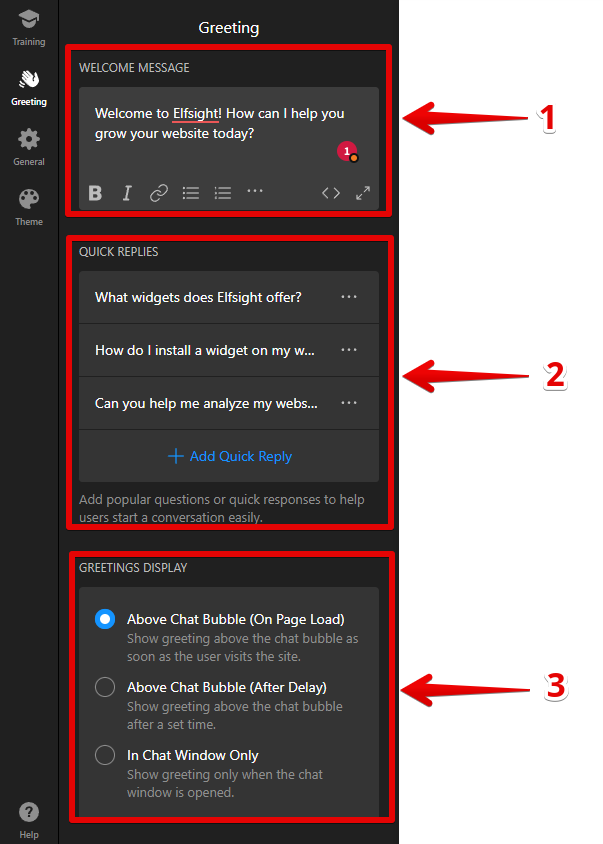Viewport: 603px width, 844px height.
Task: Toggle italic formatting in welcome message
Action: 127,193
